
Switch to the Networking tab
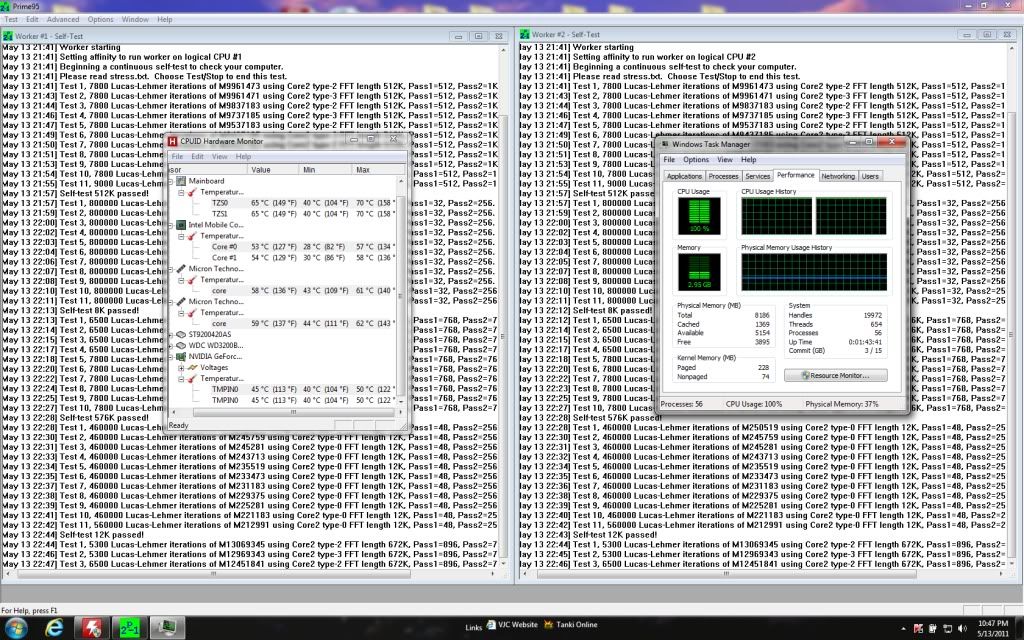click(838, 176)
